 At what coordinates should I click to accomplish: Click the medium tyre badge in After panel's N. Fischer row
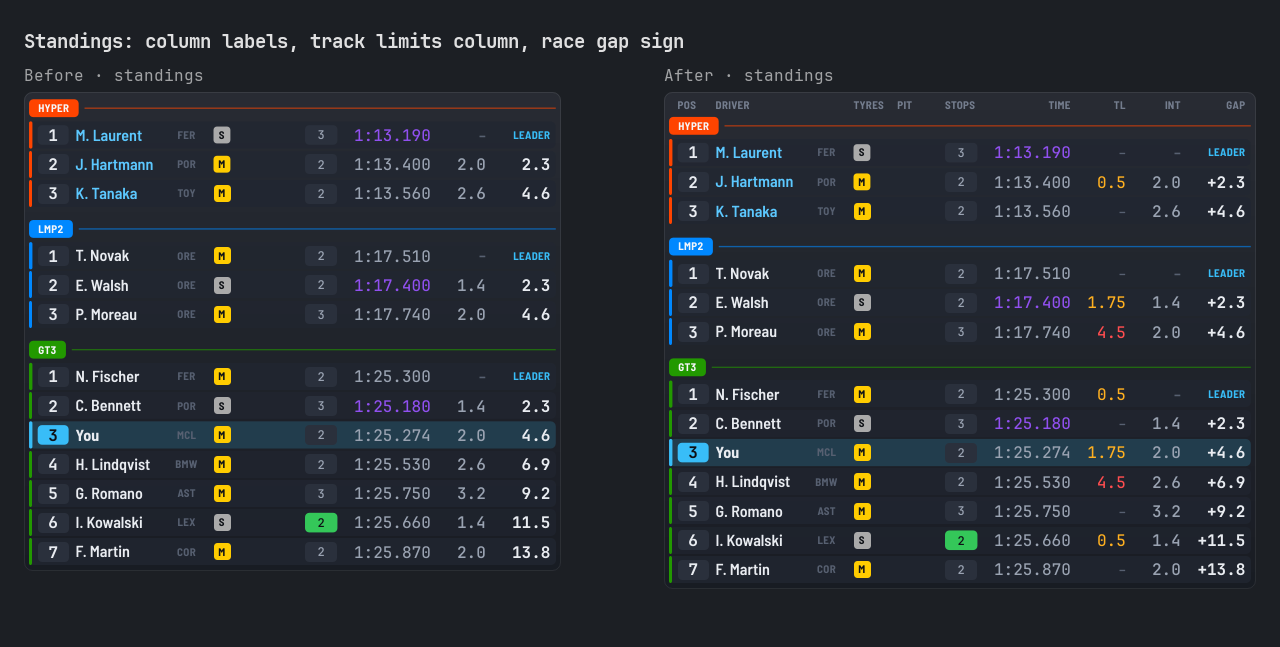point(862,394)
